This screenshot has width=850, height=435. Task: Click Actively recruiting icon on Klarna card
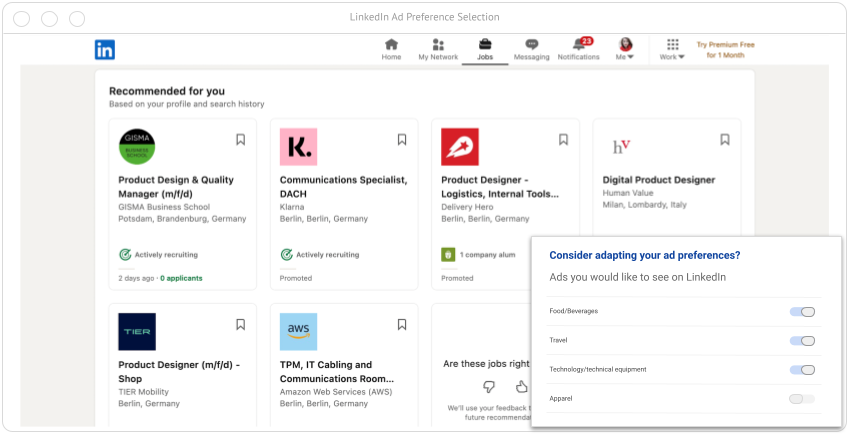pos(287,254)
